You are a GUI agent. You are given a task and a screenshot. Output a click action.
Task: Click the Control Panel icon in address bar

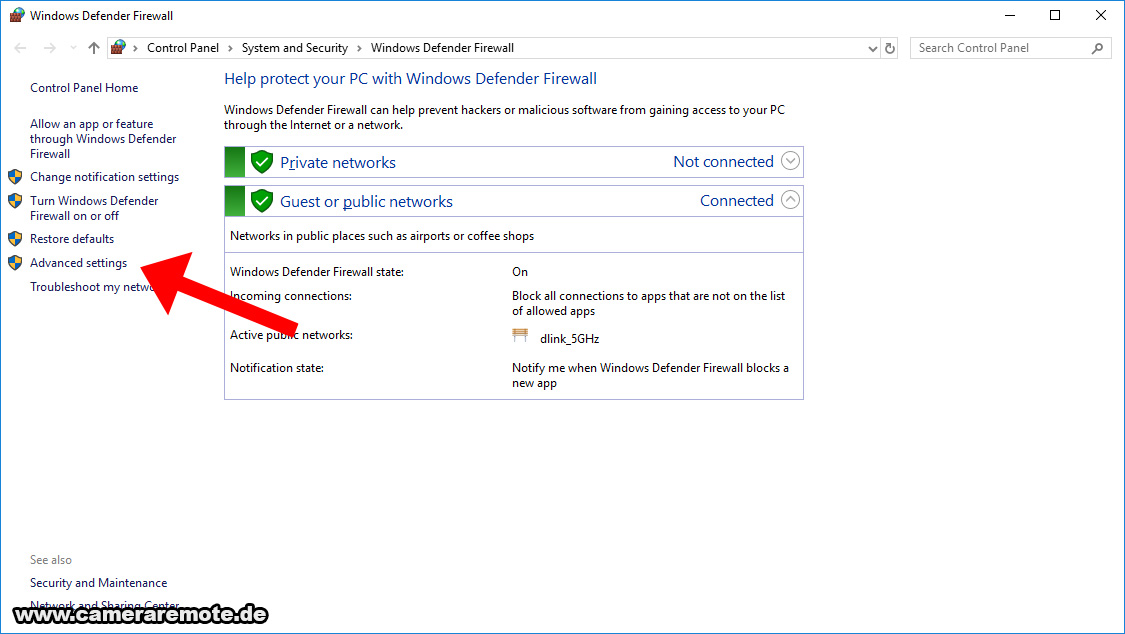click(118, 47)
